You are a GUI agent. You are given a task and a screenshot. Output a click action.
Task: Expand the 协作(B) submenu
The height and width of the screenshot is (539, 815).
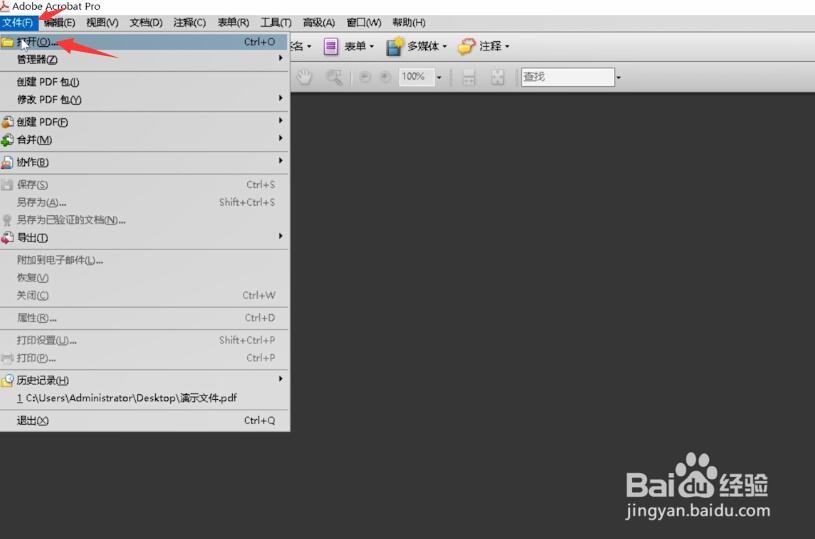tap(144, 162)
